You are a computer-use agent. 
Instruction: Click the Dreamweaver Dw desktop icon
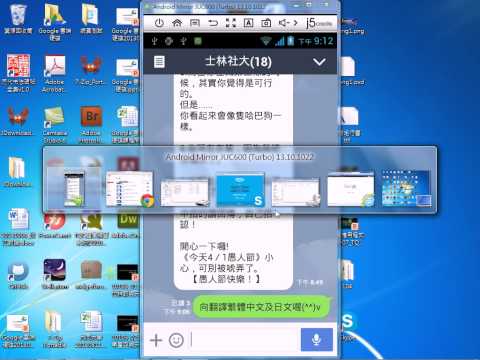(x=128, y=224)
